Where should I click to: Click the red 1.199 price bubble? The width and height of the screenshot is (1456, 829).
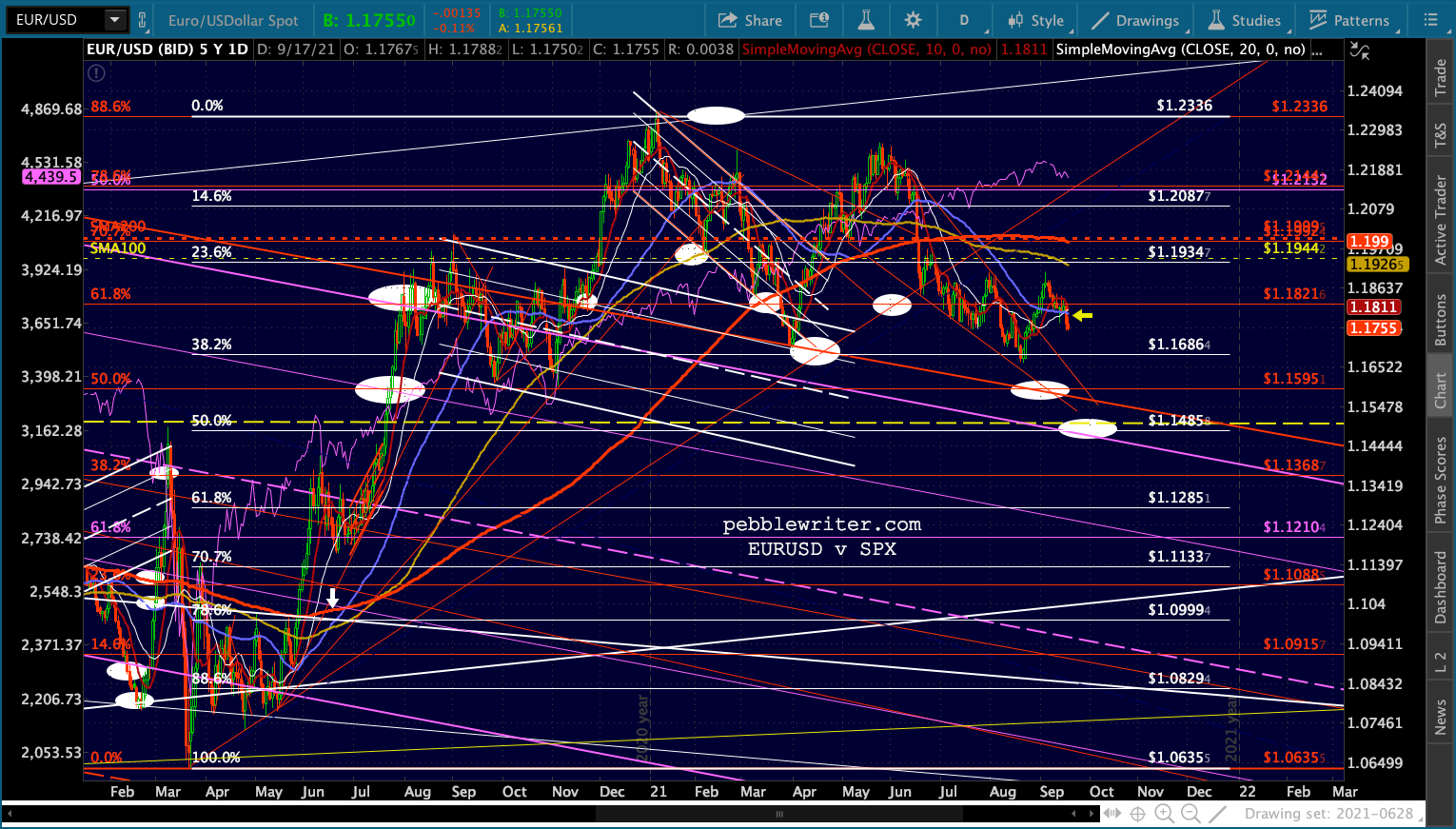tap(1369, 242)
